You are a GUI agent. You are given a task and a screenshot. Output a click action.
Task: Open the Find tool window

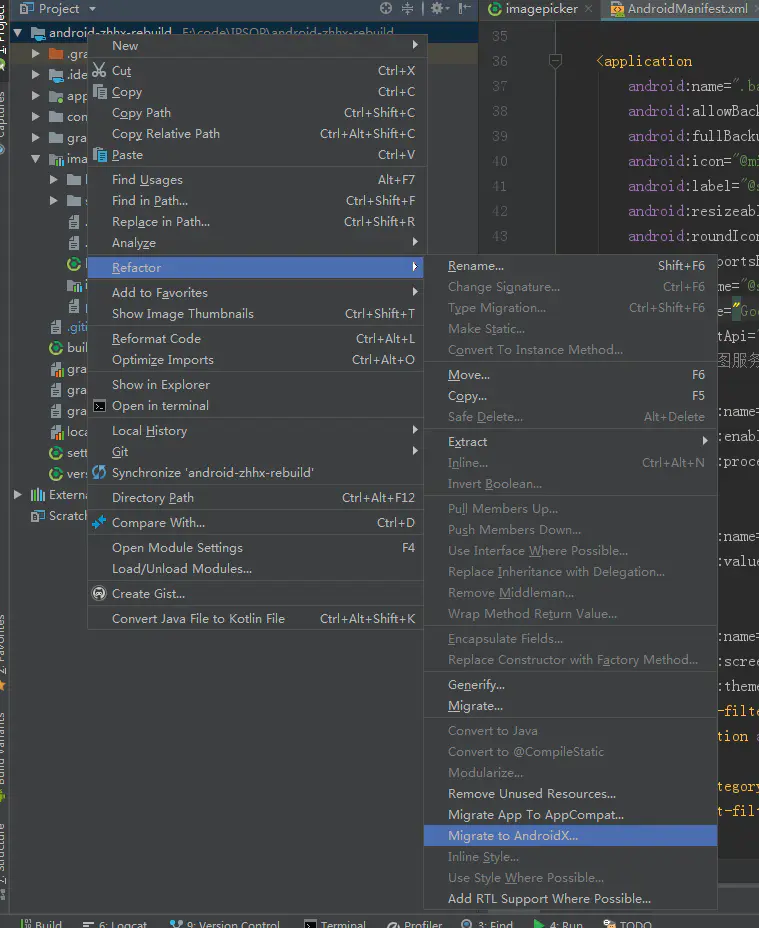tap(487, 923)
